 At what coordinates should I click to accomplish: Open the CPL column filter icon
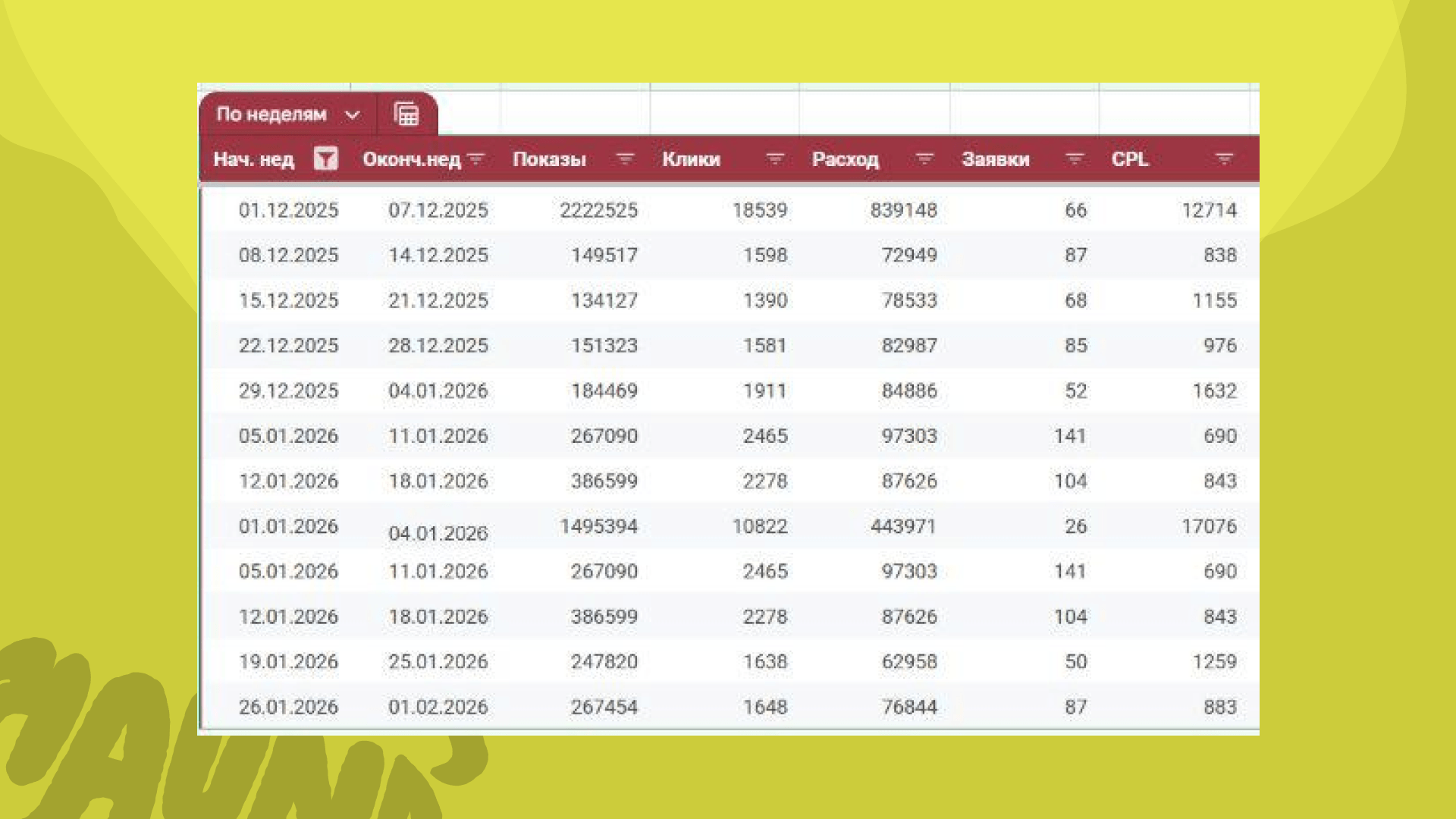1224,159
